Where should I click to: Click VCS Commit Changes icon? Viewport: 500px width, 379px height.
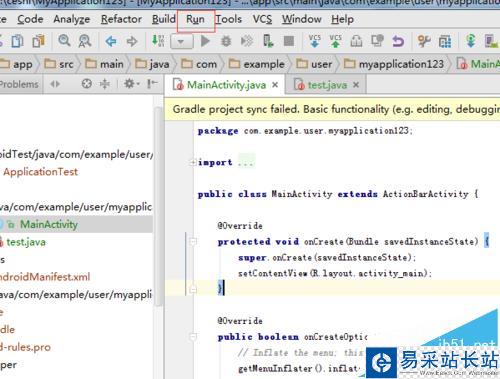pyautogui.click(x=335, y=41)
